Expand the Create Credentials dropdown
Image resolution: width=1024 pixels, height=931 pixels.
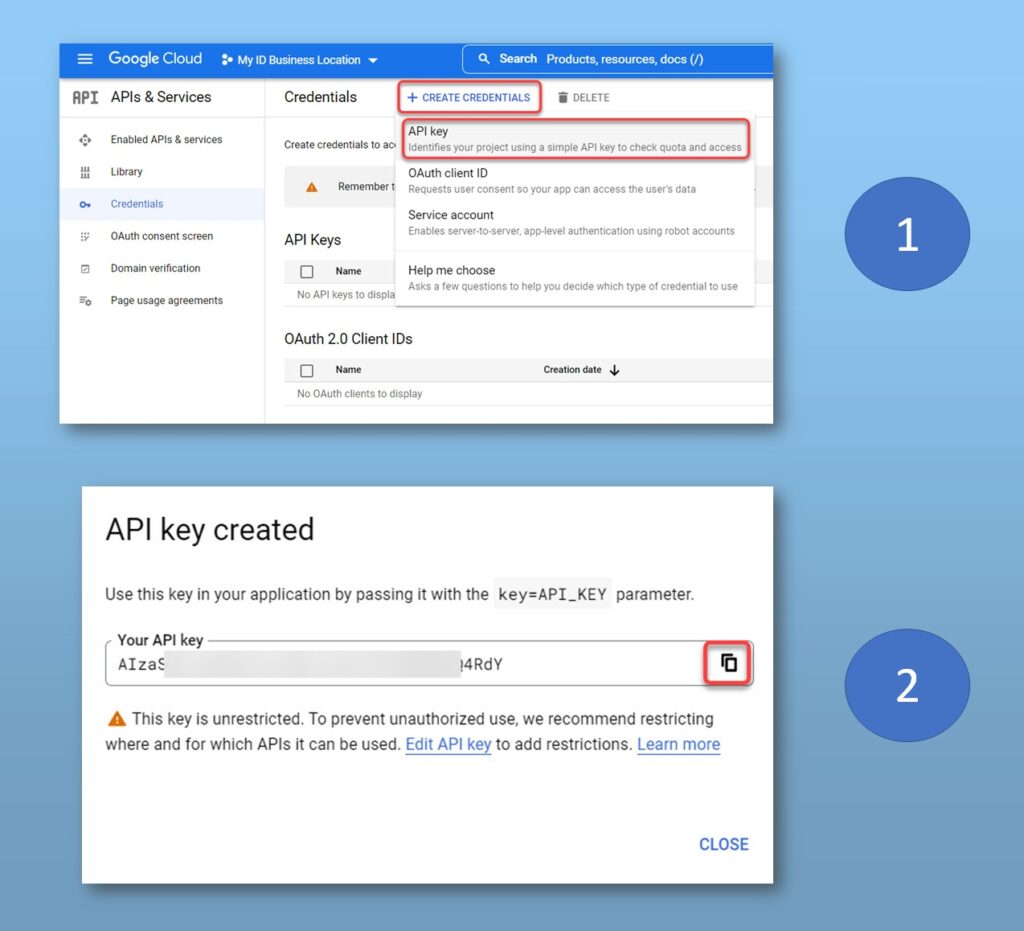469,98
